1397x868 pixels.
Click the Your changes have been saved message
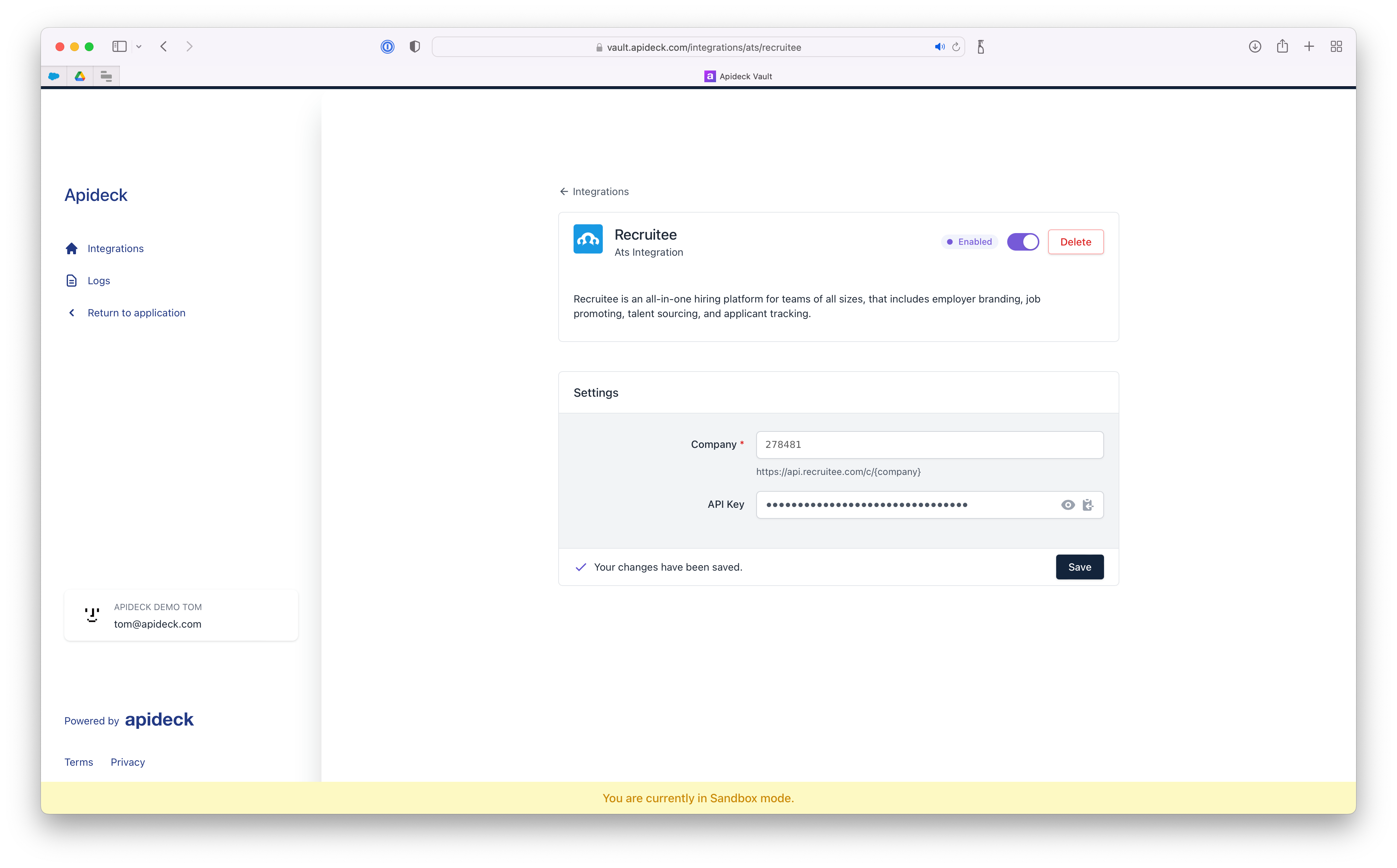point(668,567)
